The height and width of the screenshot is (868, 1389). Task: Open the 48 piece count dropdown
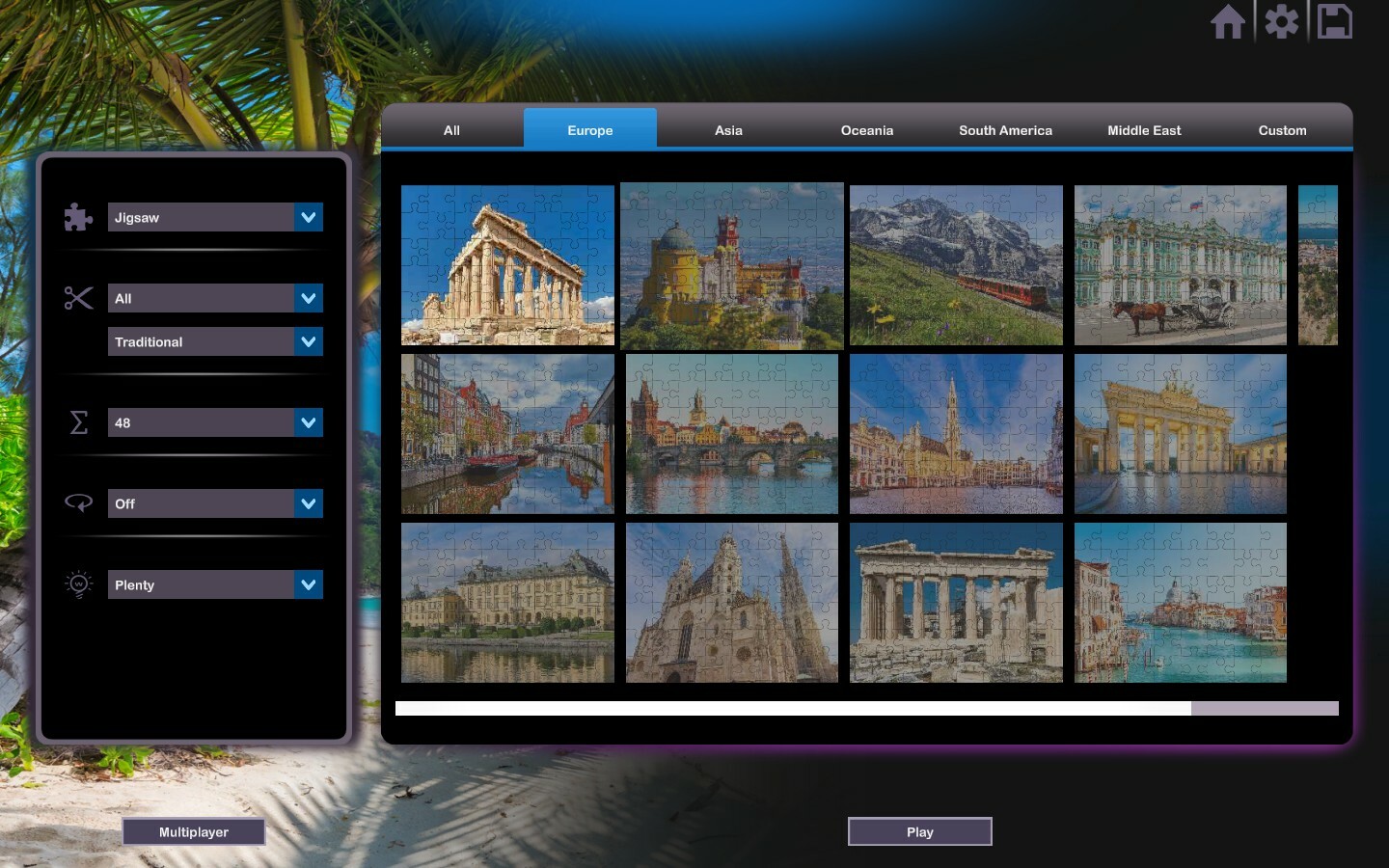[215, 422]
